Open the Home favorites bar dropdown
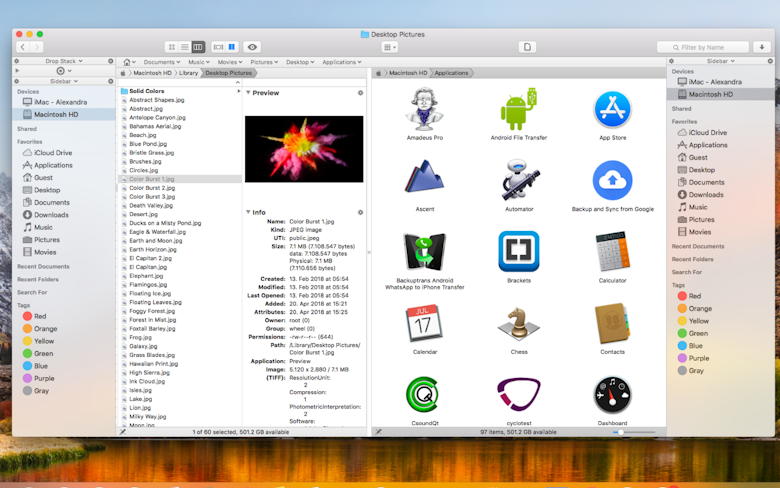The width and height of the screenshot is (780, 488). (129, 62)
